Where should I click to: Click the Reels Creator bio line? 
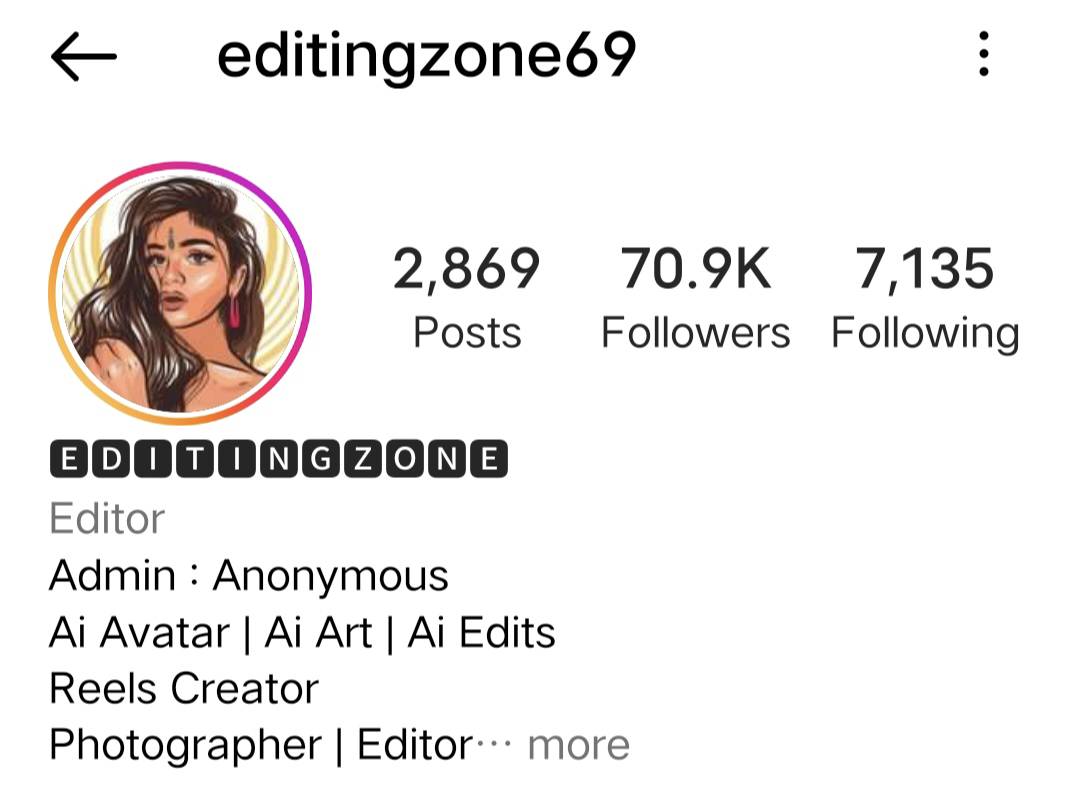pos(184,689)
